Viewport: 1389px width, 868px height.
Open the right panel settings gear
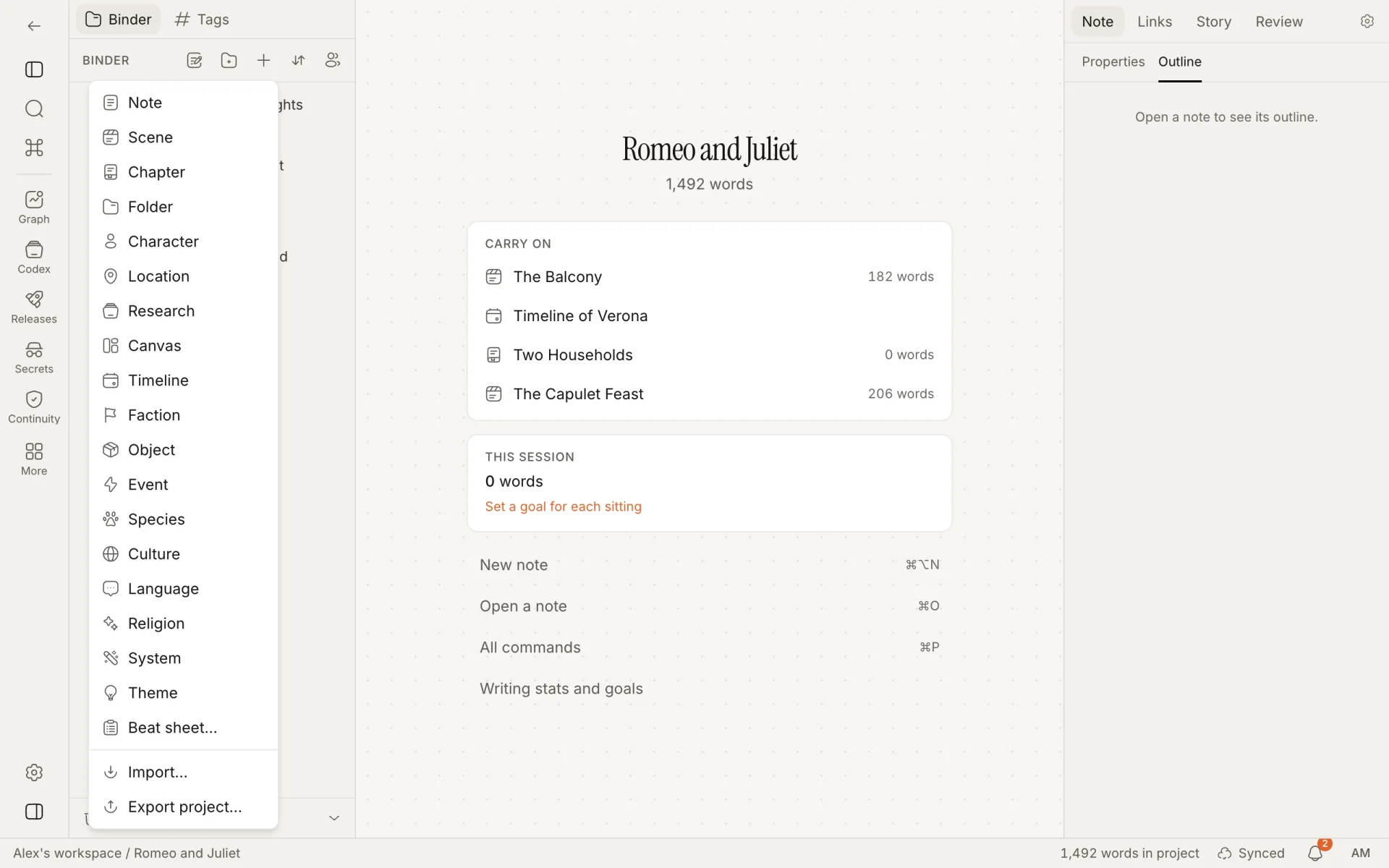coord(1367,22)
